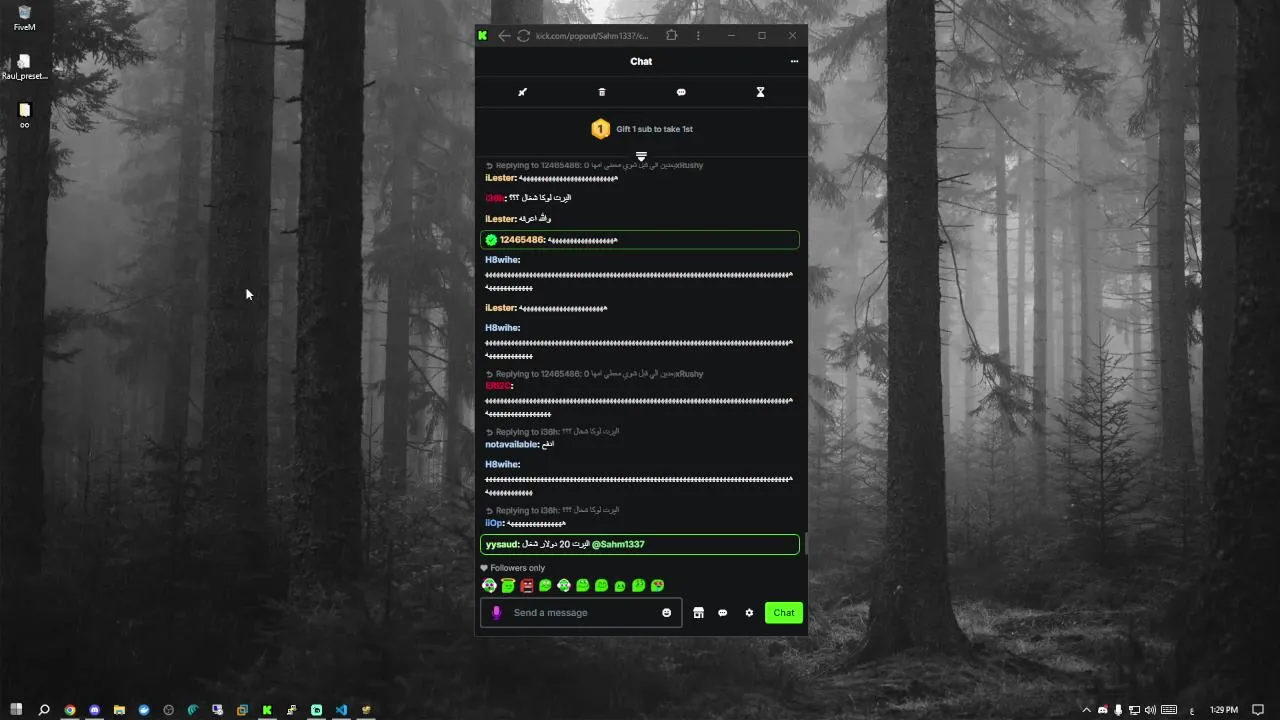Viewport: 1280px width, 720px height.
Task: Go back with the browser arrow
Action: [504, 35]
